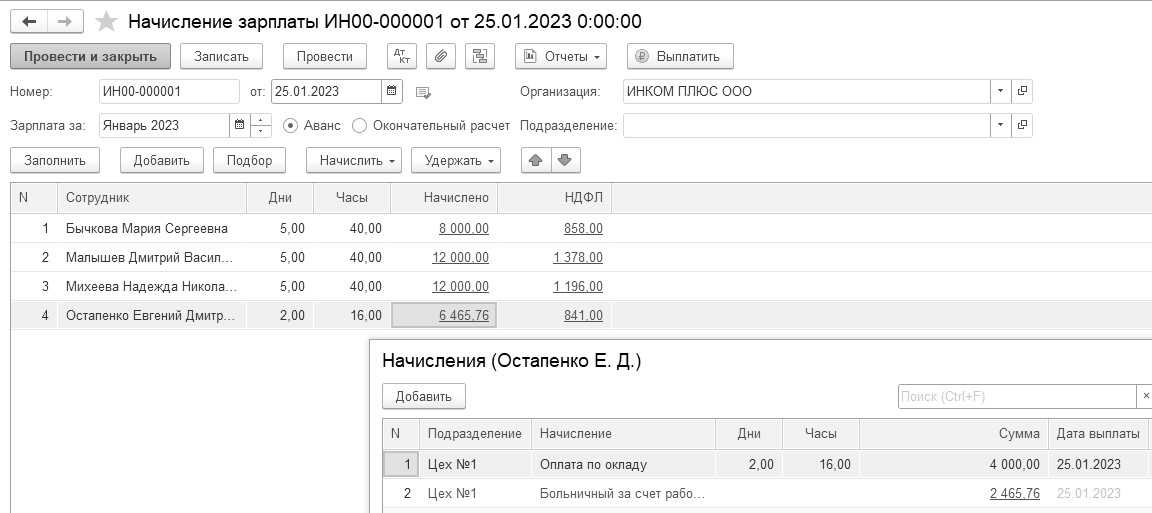Click the Подбор button
This screenshot has width=1152, height=513.
249,160
